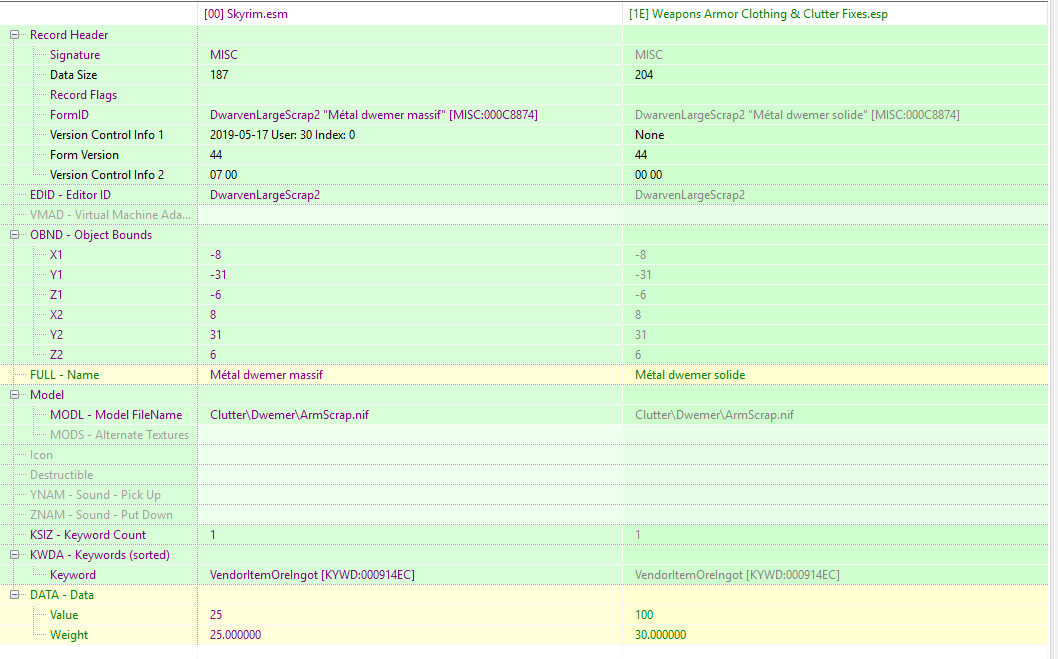Click Skyrim.esm Editor ID DwarvenLargeScrap2 cell
Screen dimensions: 1058x659
265,195
